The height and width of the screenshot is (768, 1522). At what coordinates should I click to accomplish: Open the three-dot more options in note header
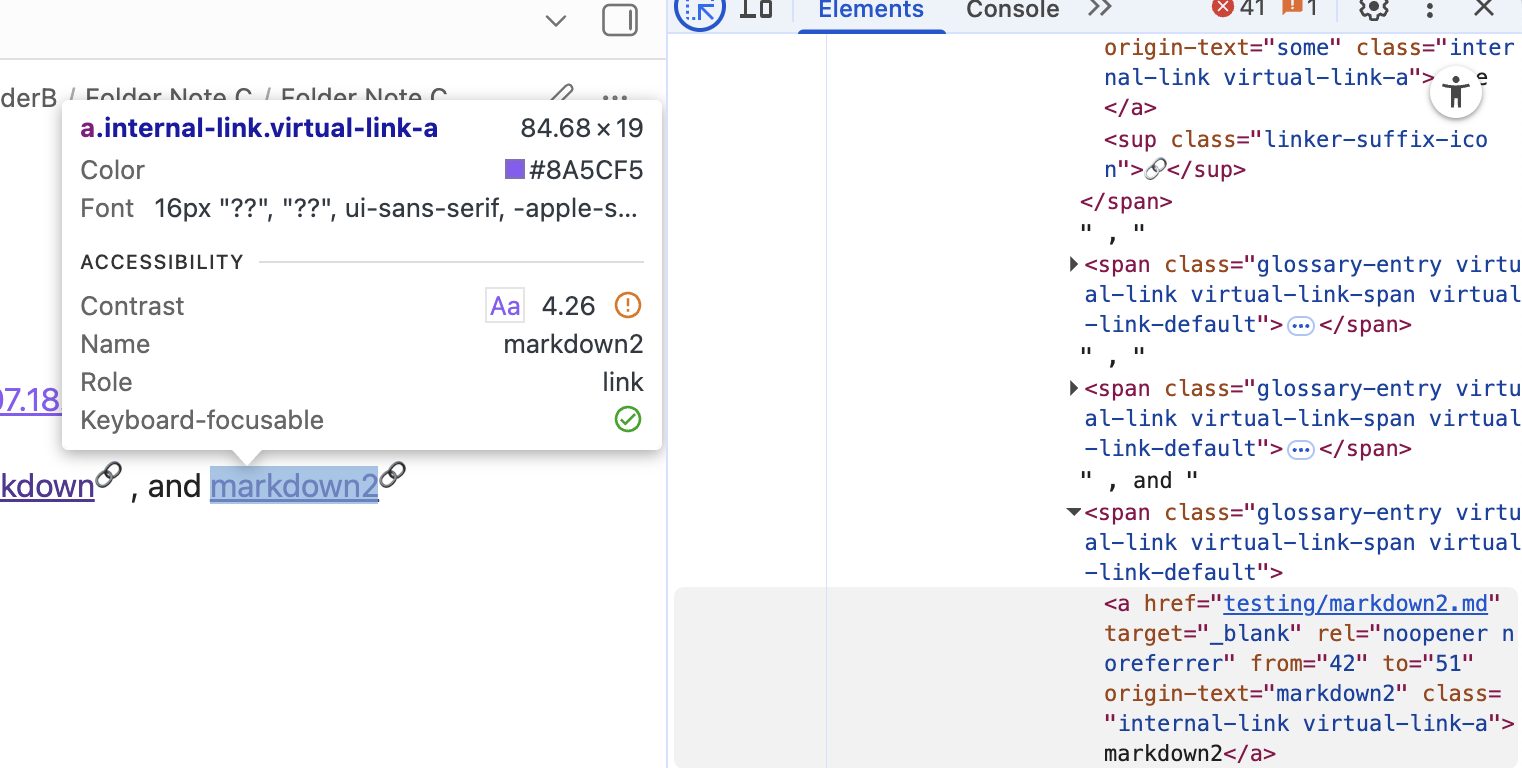[615, 98]
